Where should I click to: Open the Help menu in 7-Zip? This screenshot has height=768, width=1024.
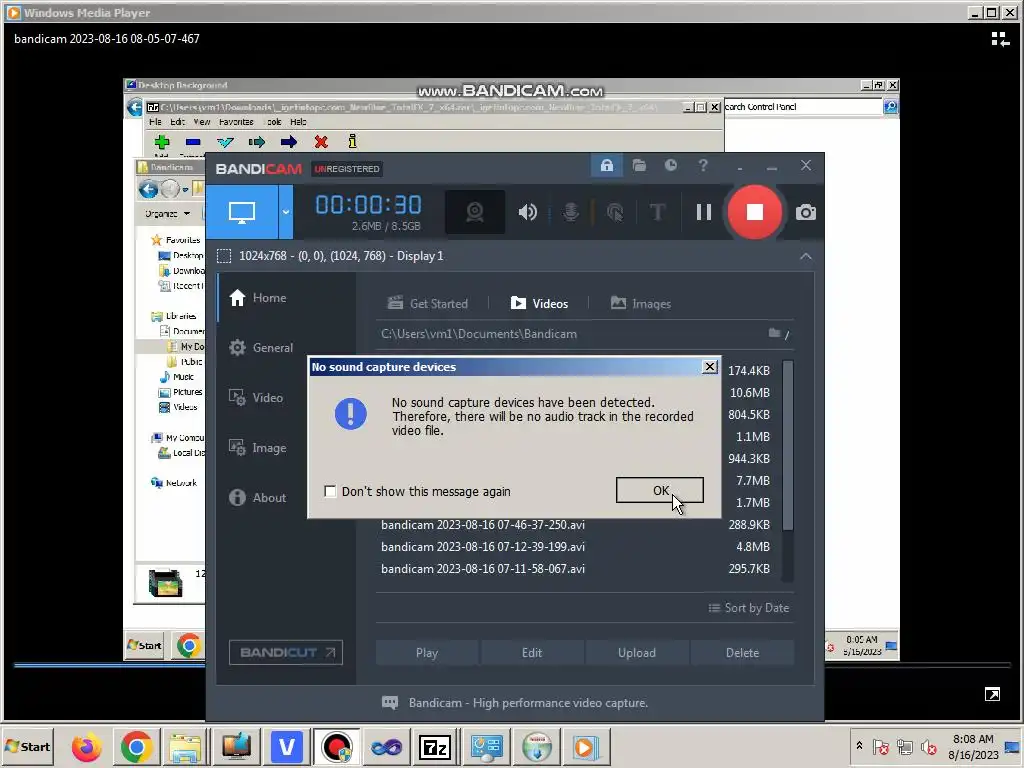298,122
